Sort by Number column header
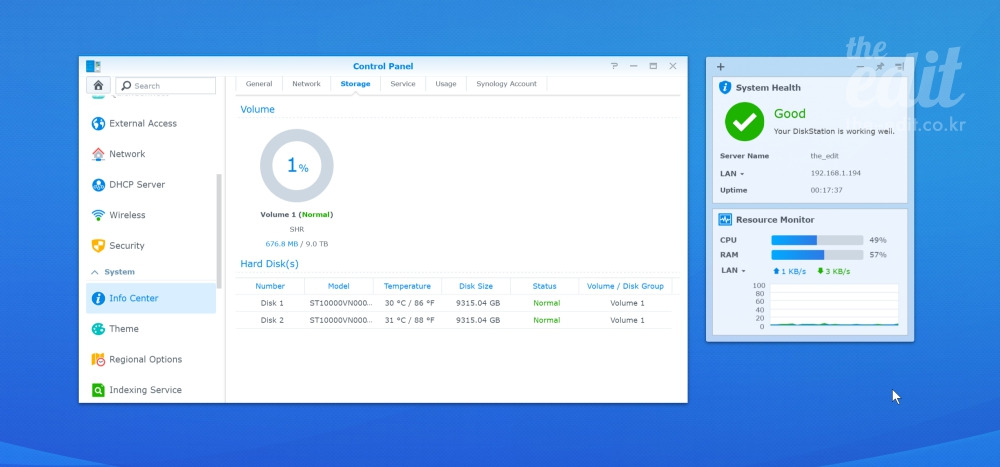Image resolution: width=1000 pixels, height=467 pixels. (270, 286)
